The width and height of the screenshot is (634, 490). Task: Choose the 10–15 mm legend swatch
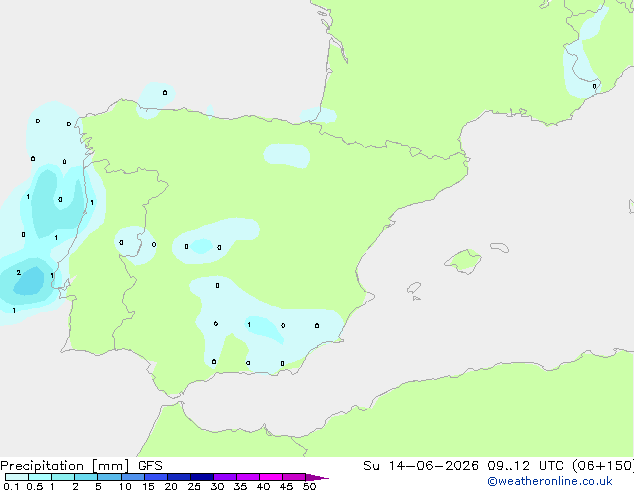(133, 477)
